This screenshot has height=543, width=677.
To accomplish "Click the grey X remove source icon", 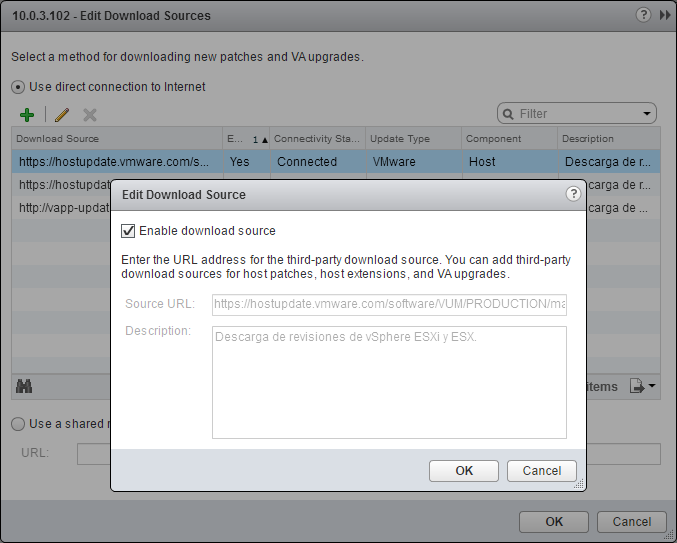I will (x=90, y=115).
